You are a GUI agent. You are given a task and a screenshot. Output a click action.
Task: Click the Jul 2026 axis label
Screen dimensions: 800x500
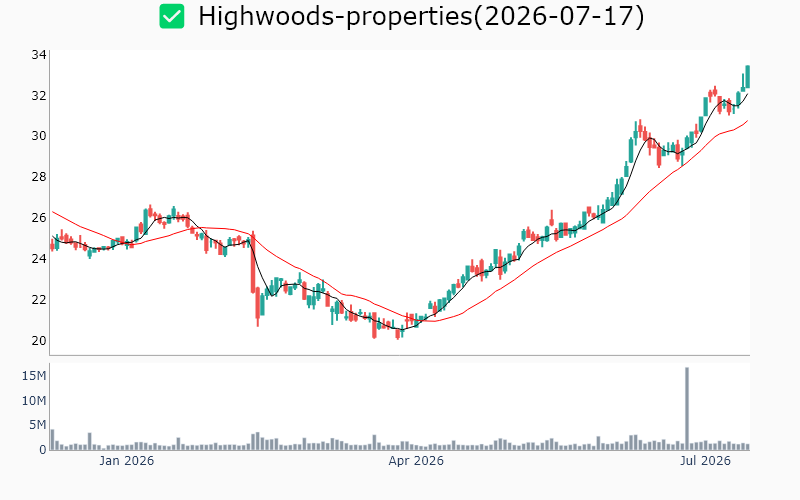[x=705, y=461]
